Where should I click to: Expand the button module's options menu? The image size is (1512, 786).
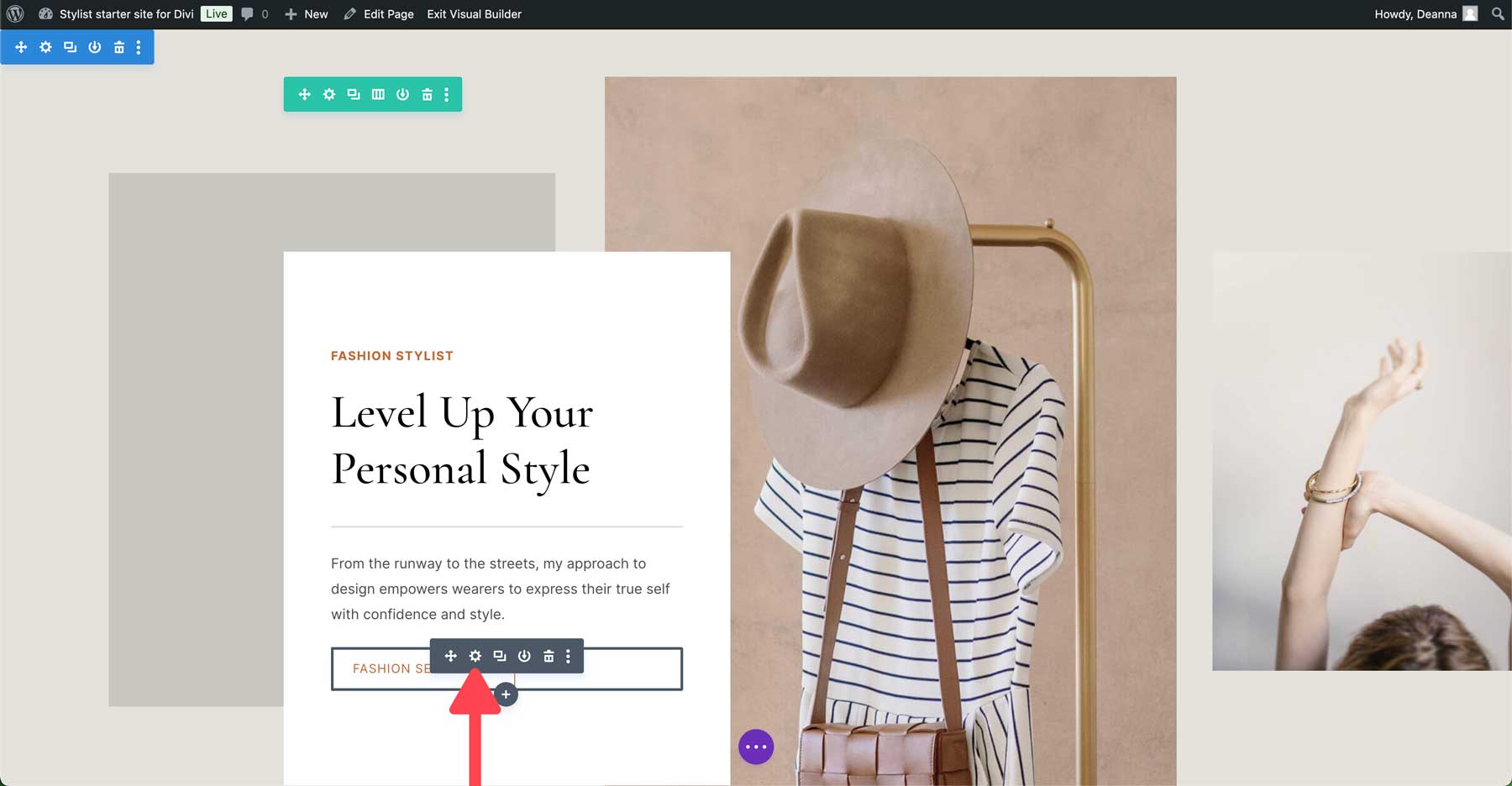click(x=569, y=657)
